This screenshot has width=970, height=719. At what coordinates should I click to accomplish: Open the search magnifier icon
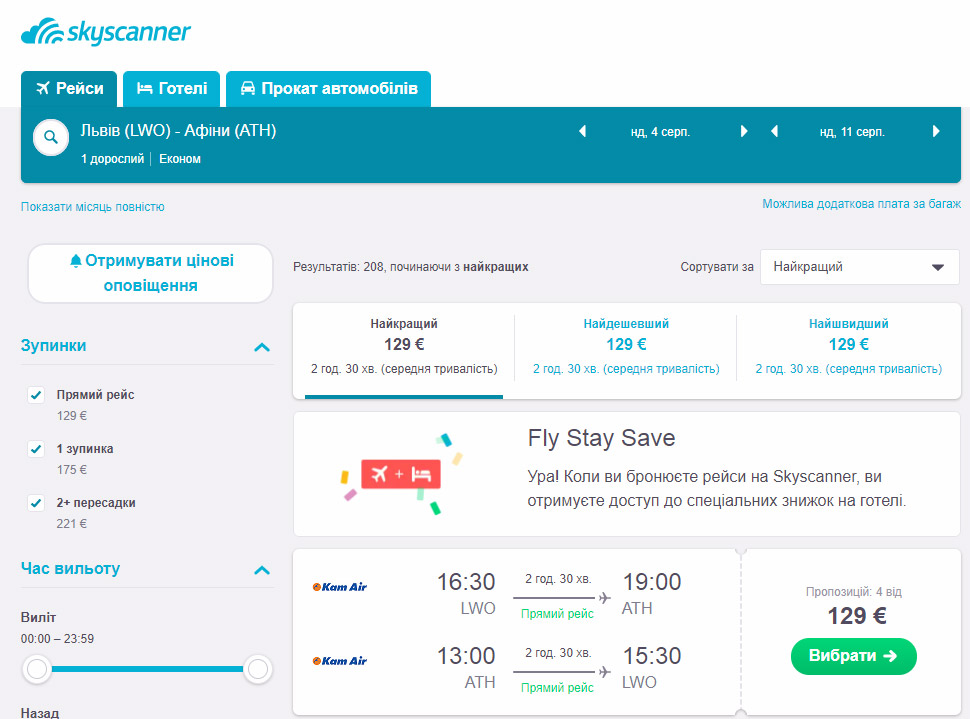click(x=51, y=137)
